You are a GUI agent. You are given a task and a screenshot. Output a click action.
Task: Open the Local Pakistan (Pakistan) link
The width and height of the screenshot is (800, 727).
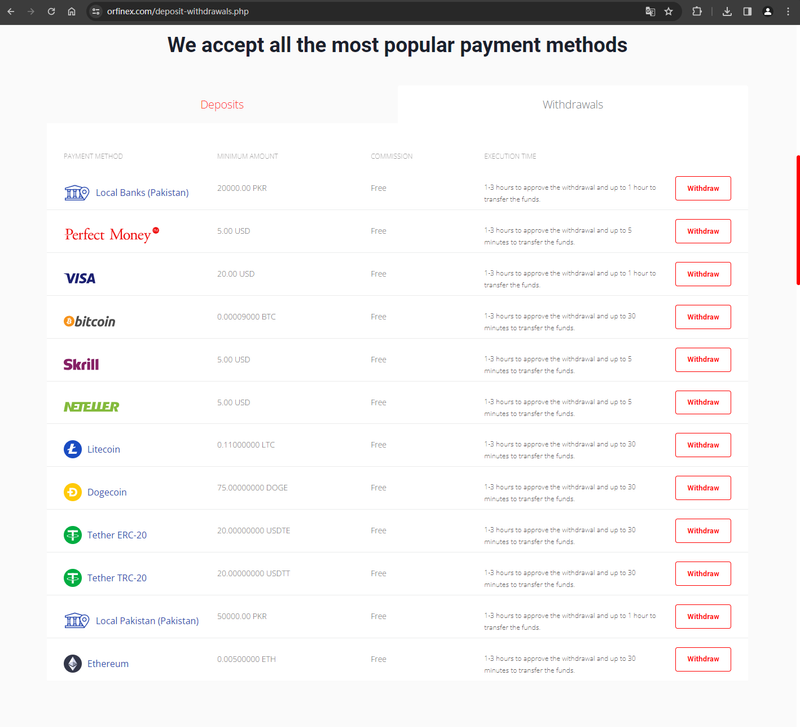click(147, 620)
